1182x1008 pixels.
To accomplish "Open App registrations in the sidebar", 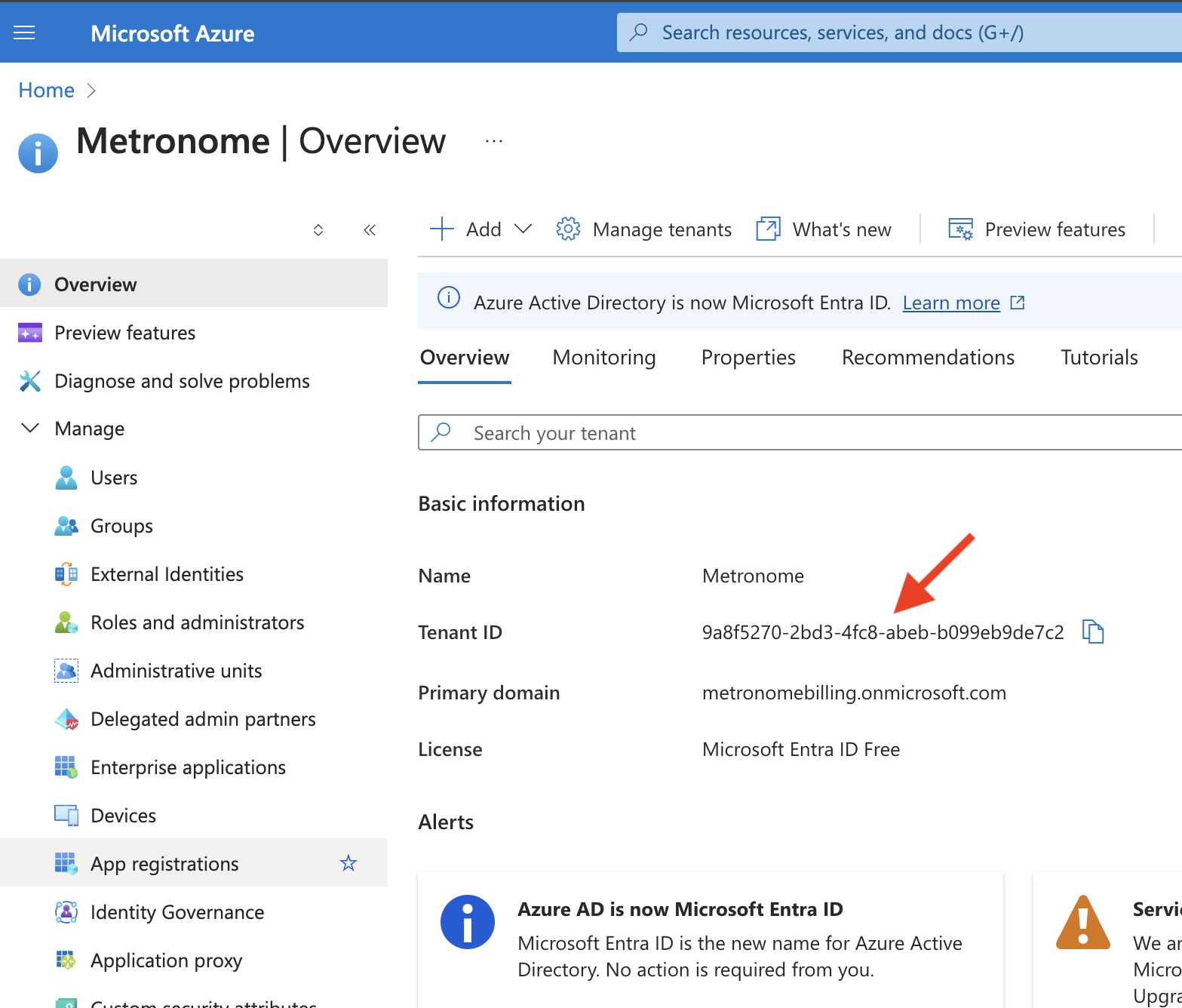I will click(194, 862).
